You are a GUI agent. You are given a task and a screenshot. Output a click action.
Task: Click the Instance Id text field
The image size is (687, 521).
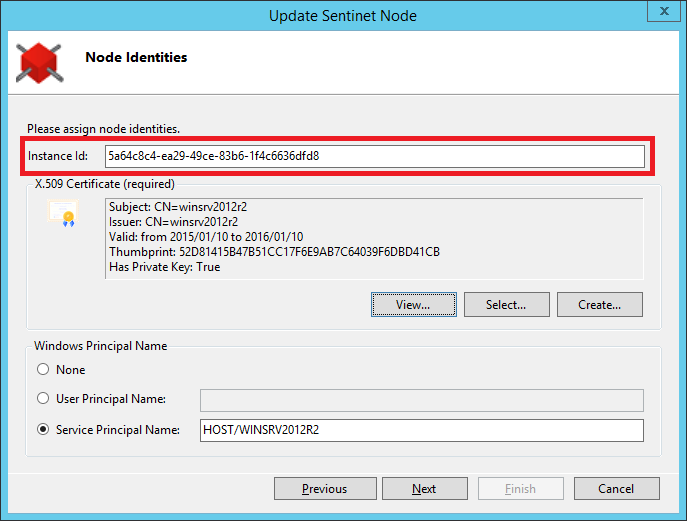[375, 156]
